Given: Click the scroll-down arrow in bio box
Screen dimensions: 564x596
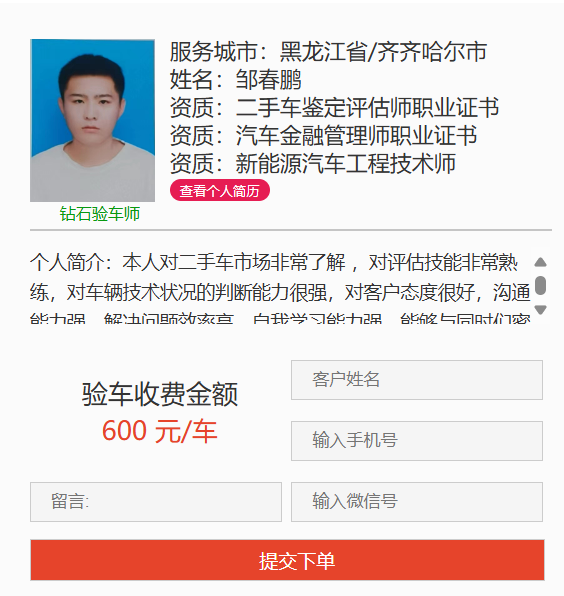Looking at the screenshot, I should click(x=540, y=309).
